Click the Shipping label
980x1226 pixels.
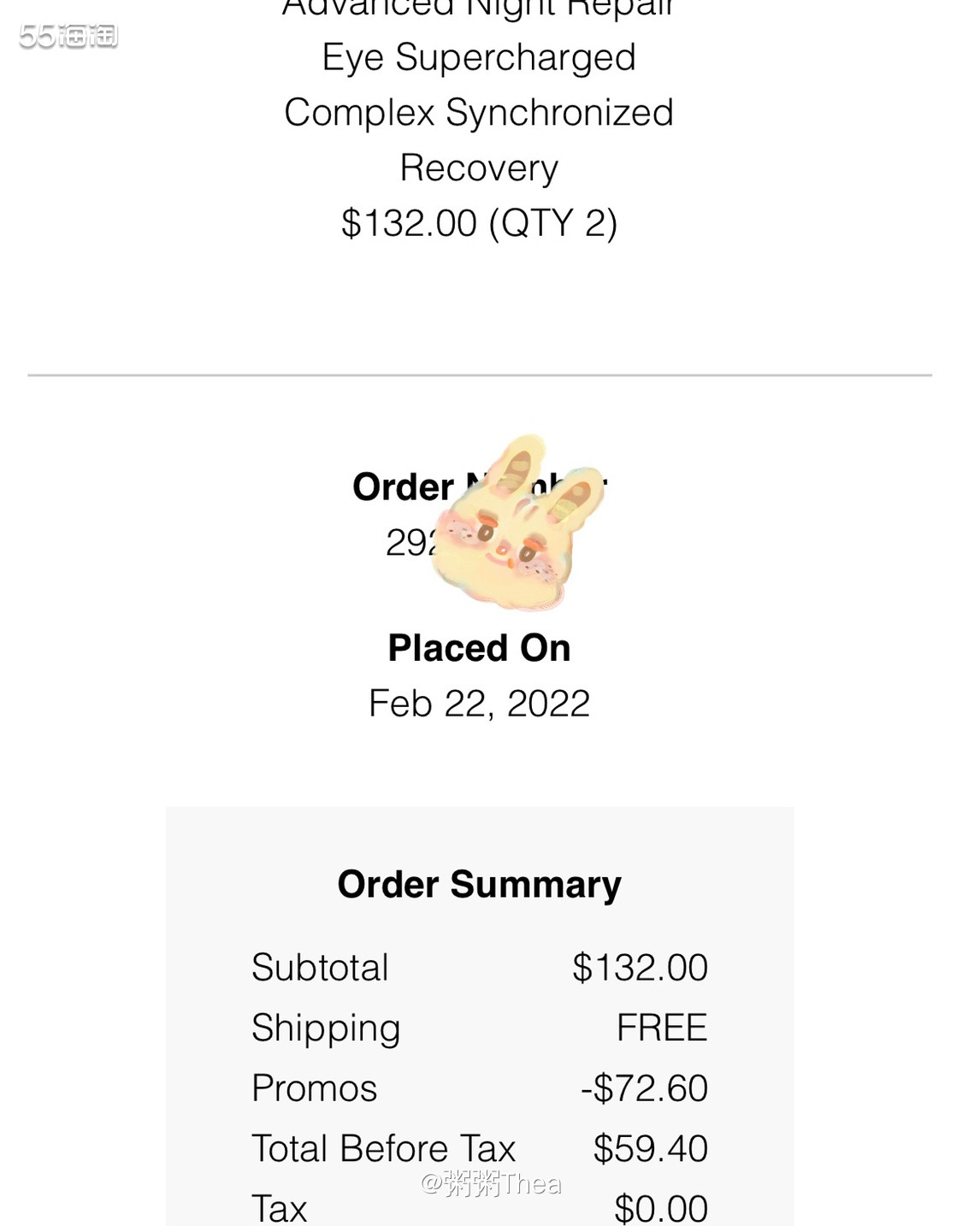click(x=326, y=1028)
